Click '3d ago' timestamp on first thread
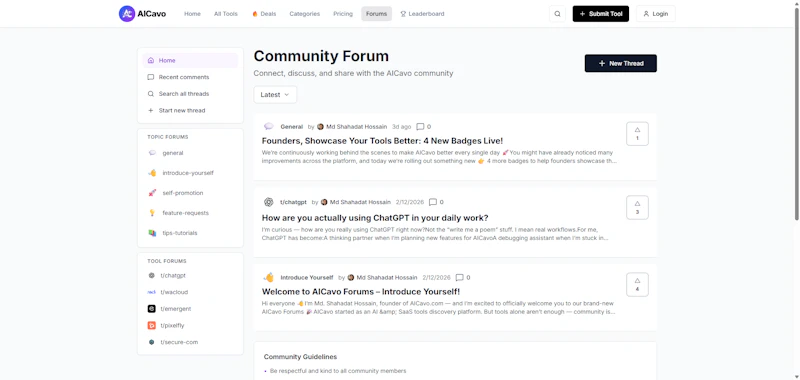 click(402, 126)
